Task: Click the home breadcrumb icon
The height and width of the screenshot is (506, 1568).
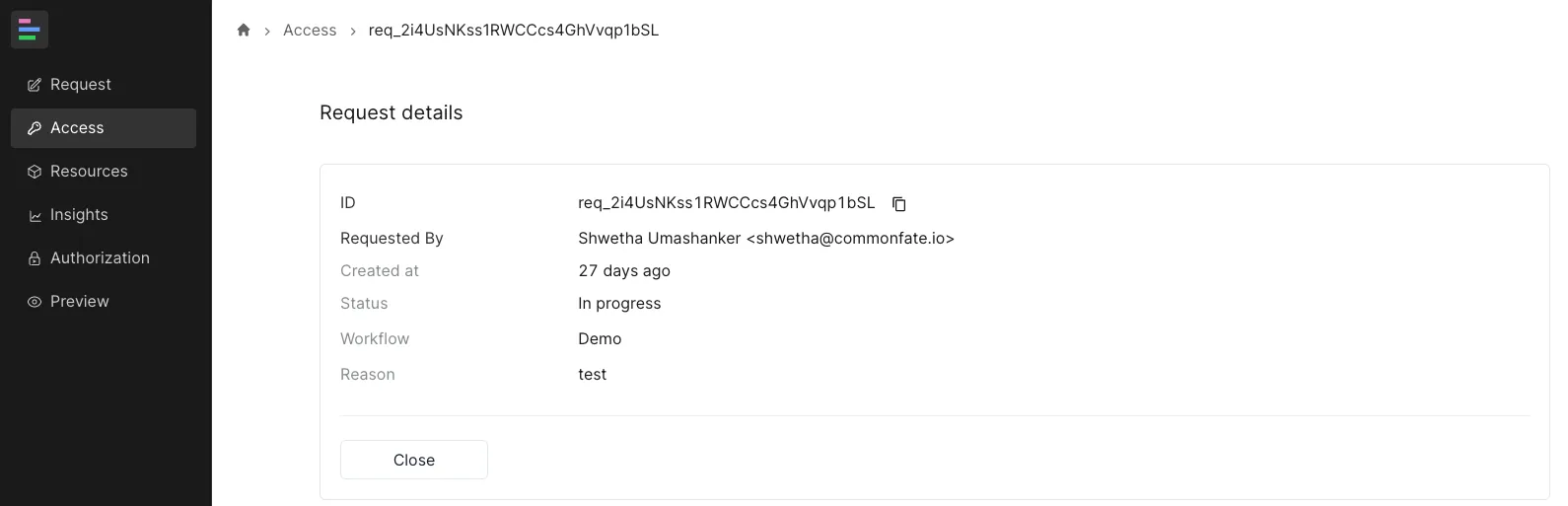Action: point(244,30)
